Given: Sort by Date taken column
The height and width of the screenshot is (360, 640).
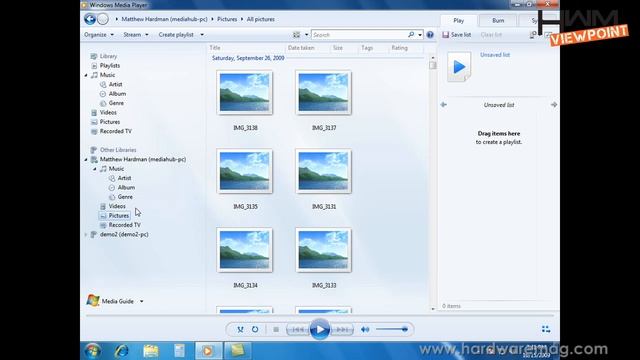Looking at the screenshot, I should click(x=301, y=48).
